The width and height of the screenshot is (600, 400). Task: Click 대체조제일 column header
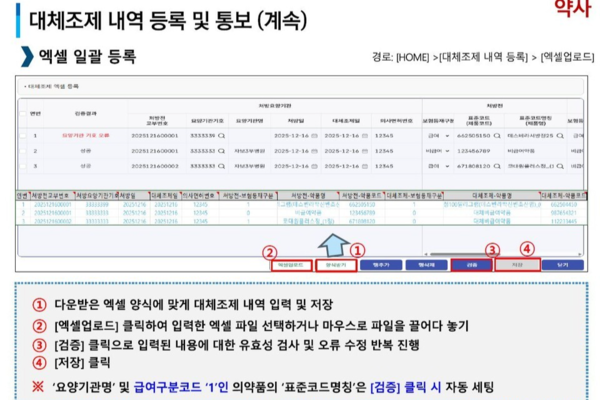tap(346, 121)
